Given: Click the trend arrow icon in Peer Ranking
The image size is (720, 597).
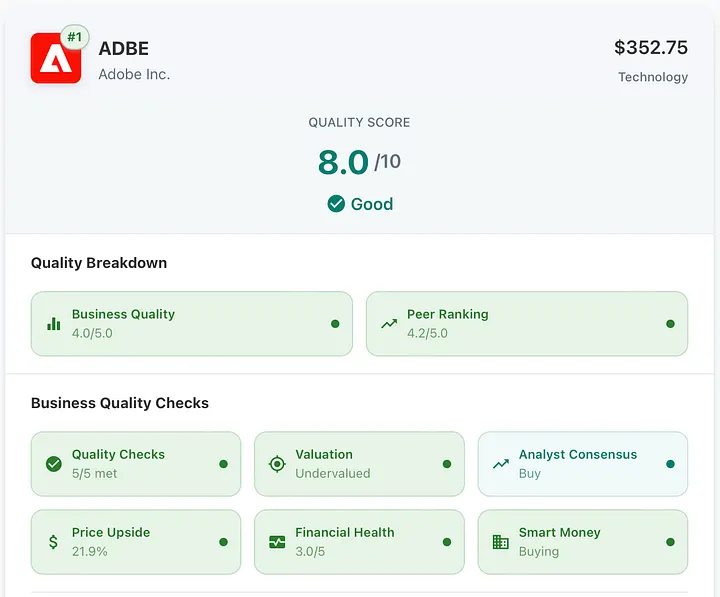Looking at the screenshot, I should click(x=389, y=324).
